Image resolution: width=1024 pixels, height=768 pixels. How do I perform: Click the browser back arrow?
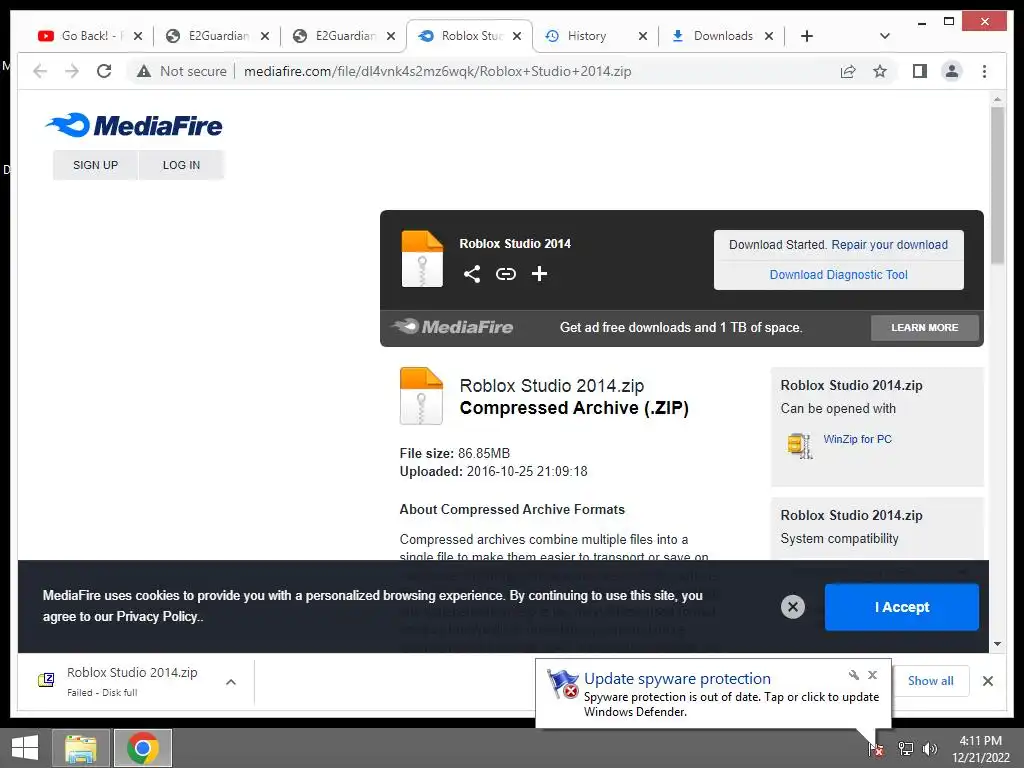pyautogui.click(x=40, y=71)
